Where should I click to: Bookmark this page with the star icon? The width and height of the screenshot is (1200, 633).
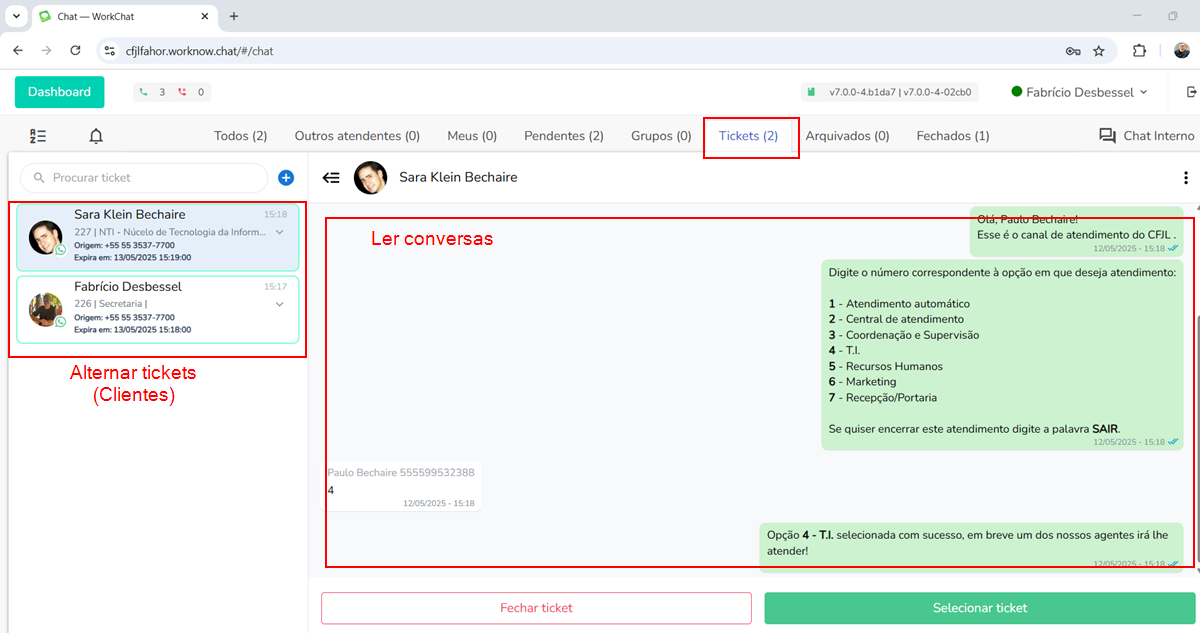(x=1099, y=50)
